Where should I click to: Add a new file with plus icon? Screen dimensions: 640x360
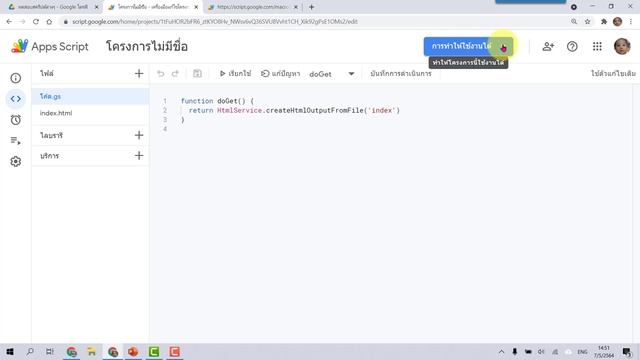(139, 73)
